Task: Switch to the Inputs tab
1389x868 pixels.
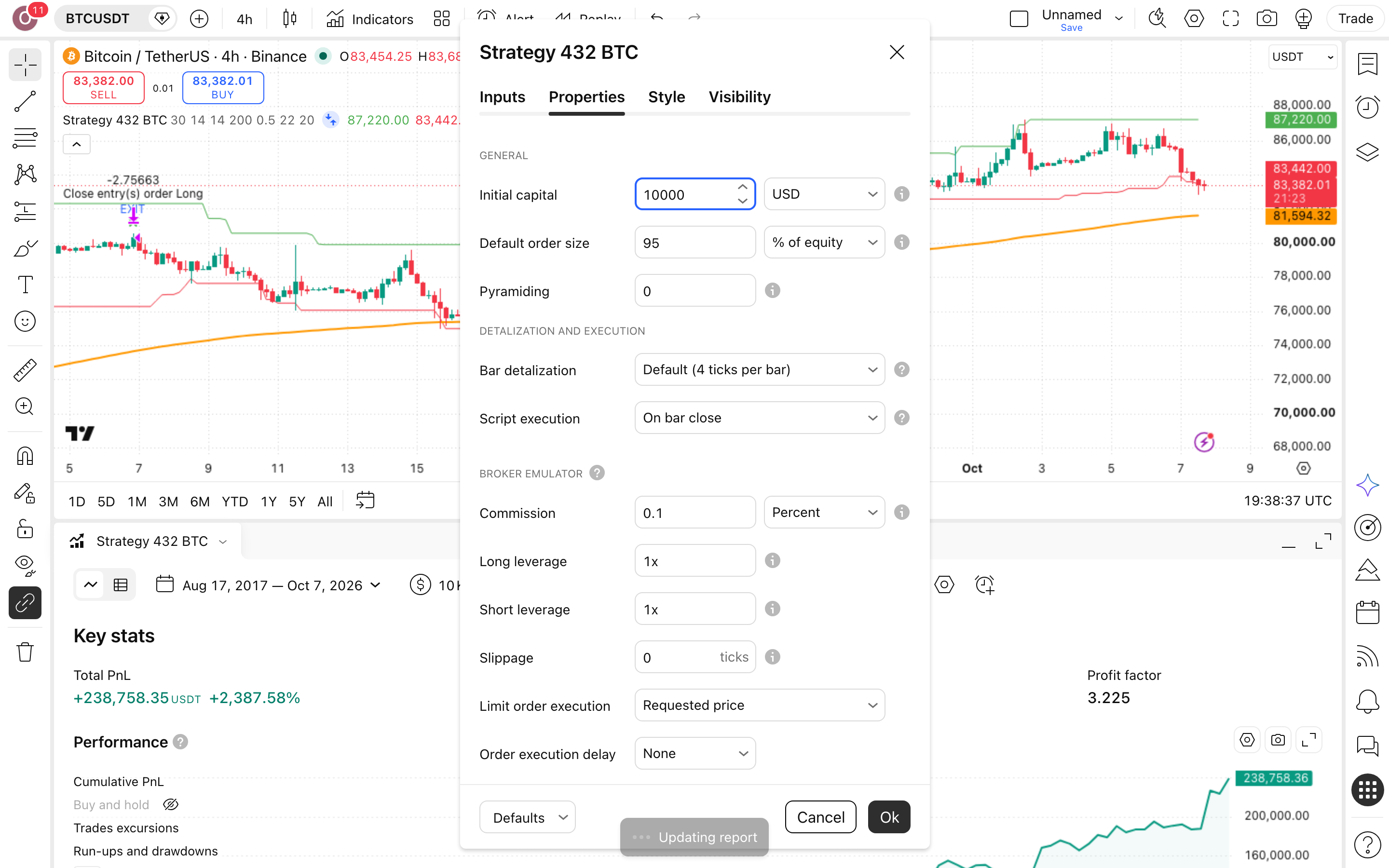Action: [502, 97]
